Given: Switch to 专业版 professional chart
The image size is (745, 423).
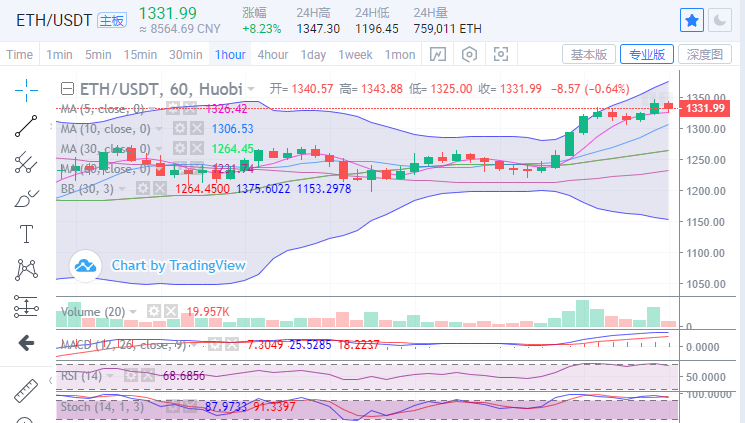Looking at the screenshot, I should pyautogui.click(x=647, y=54).
